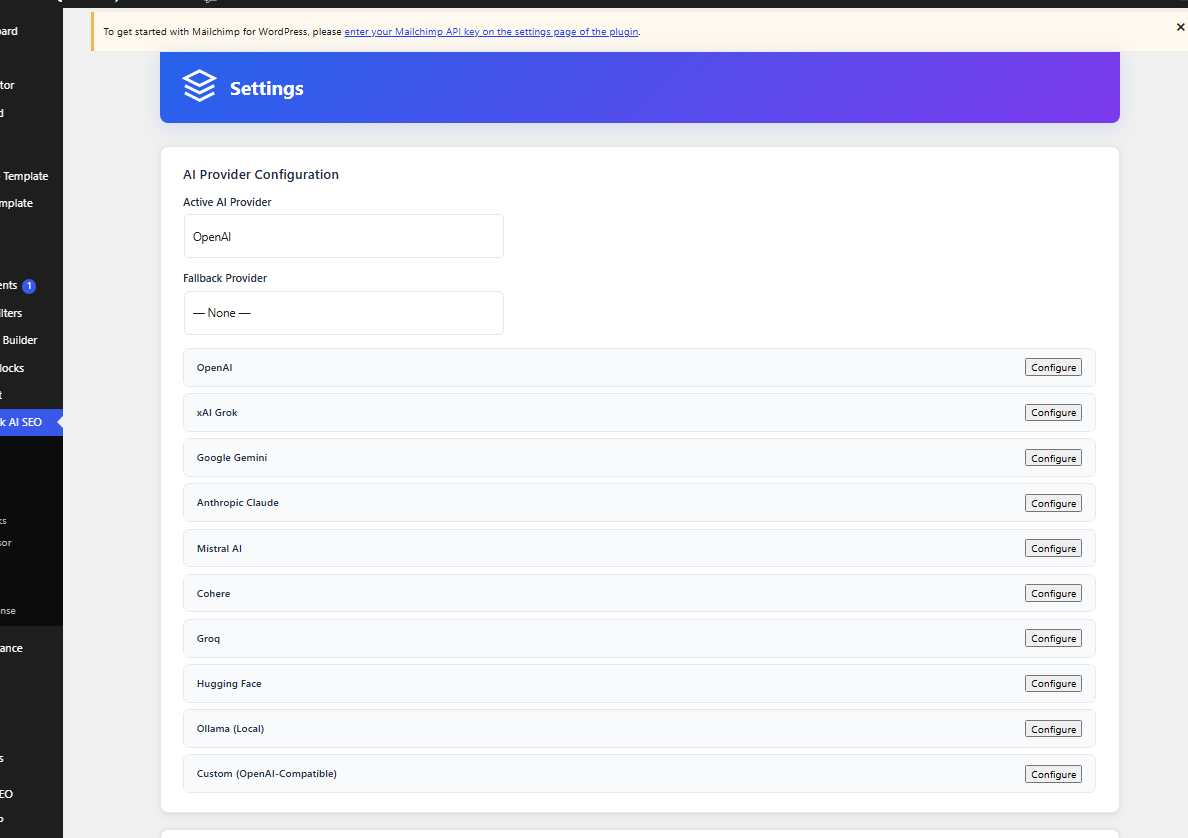
Task: Open the Mailchimp API key settings link
Action: [491, 32]
